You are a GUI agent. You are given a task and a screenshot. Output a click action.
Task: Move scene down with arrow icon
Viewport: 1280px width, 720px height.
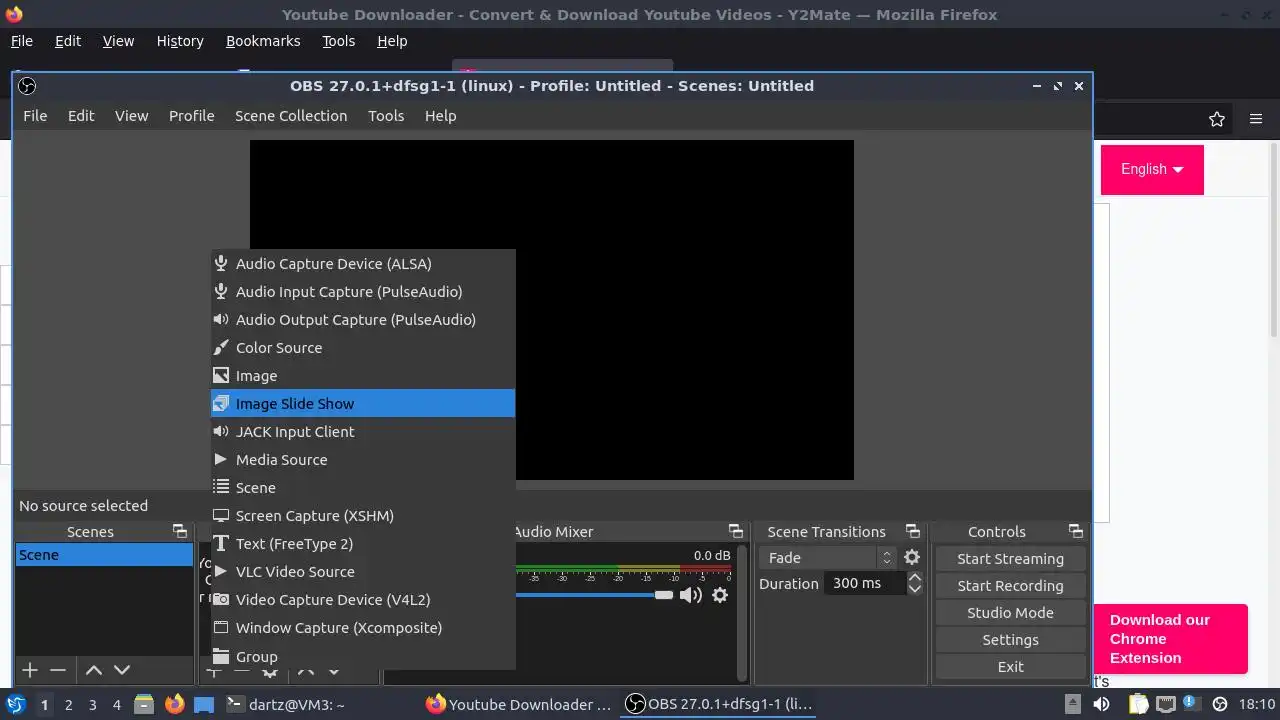point(122,670)
